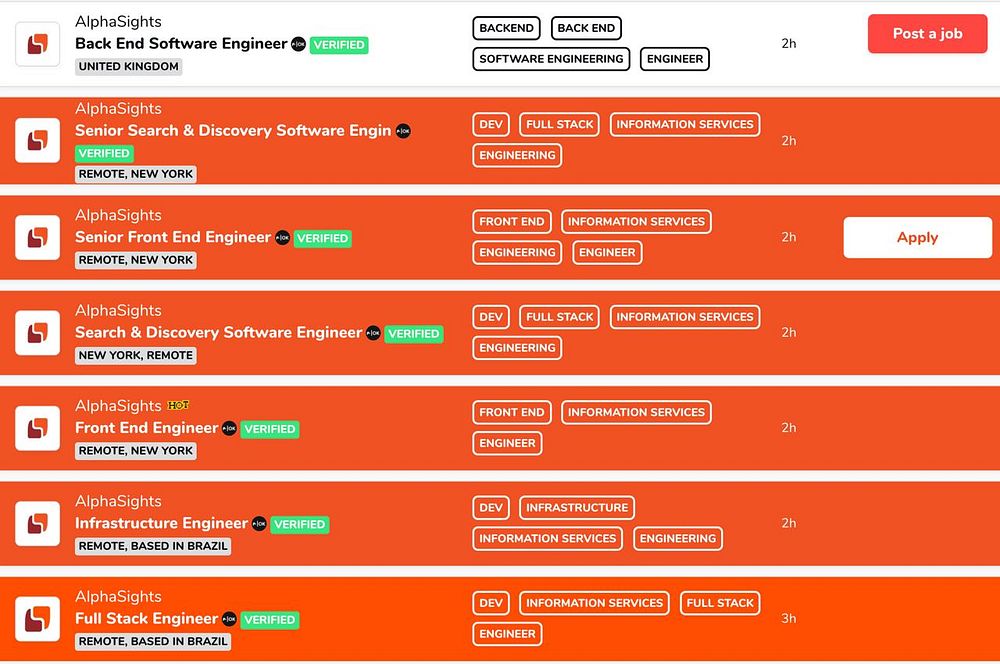
Task: Select ENGINEERING tag on Senior Front End Engineer
Action: coord(517,252)
